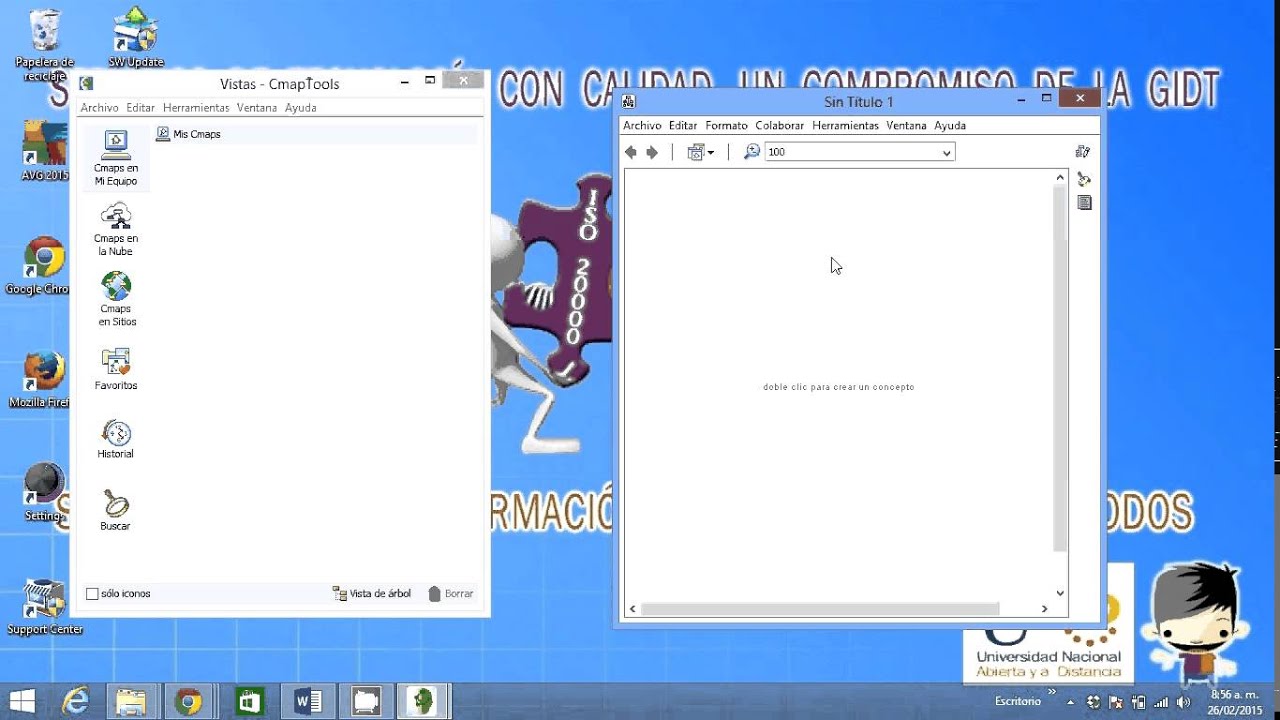Click the horizontal scrollbar right arrow

tap(1044, 608)
